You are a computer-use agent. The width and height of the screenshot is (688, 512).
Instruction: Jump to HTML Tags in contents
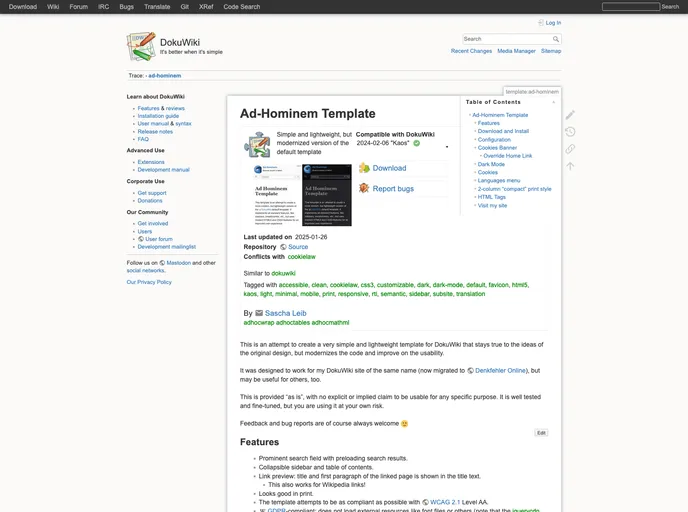tap(491, 197)
